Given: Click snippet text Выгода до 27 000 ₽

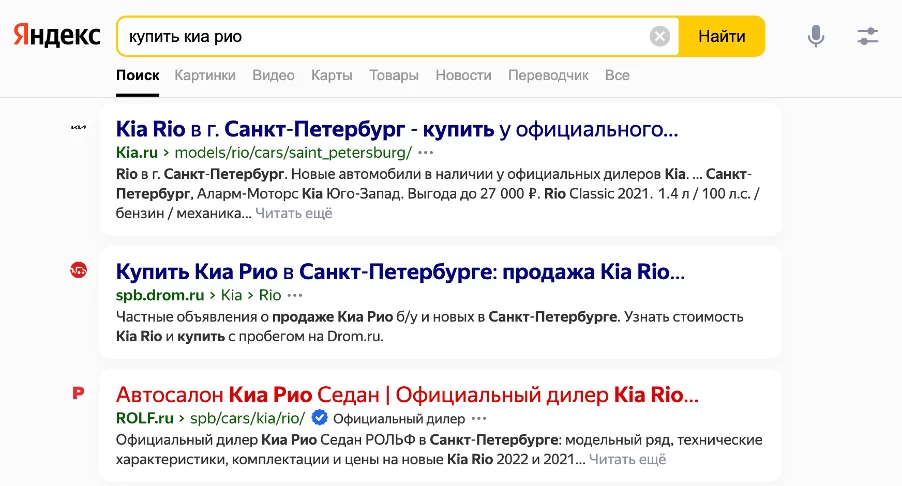Looking at the screenshot, I should pyautogui.click(x=473, y=194).
